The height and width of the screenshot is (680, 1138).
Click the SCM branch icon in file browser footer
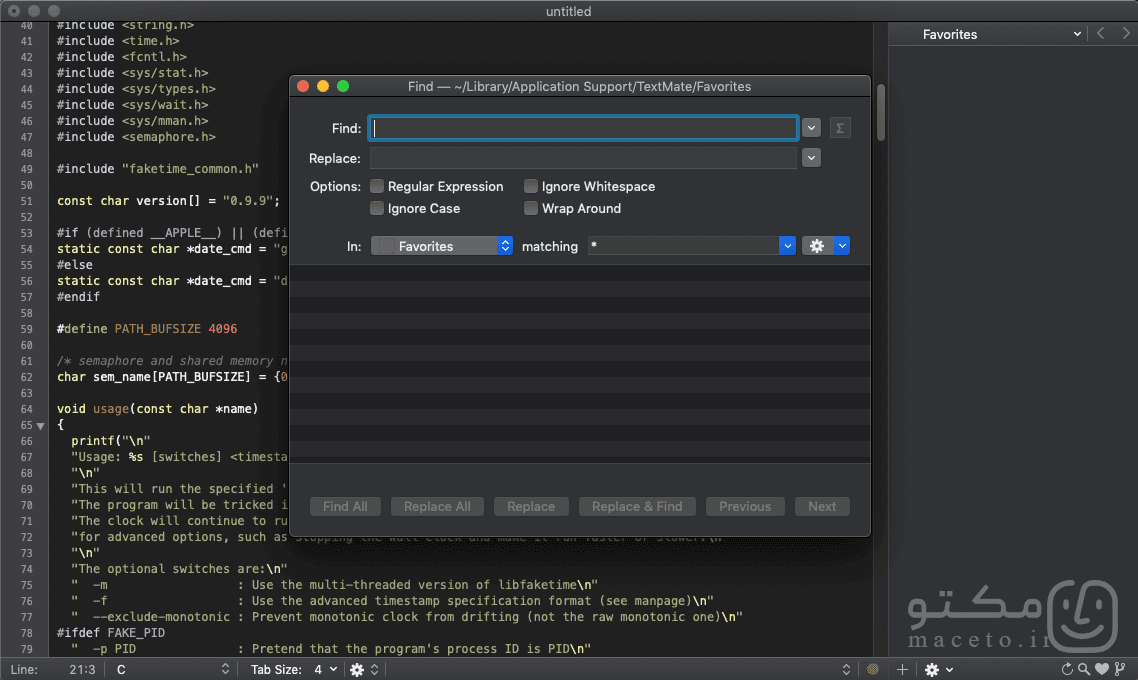tap(1120, 669)
